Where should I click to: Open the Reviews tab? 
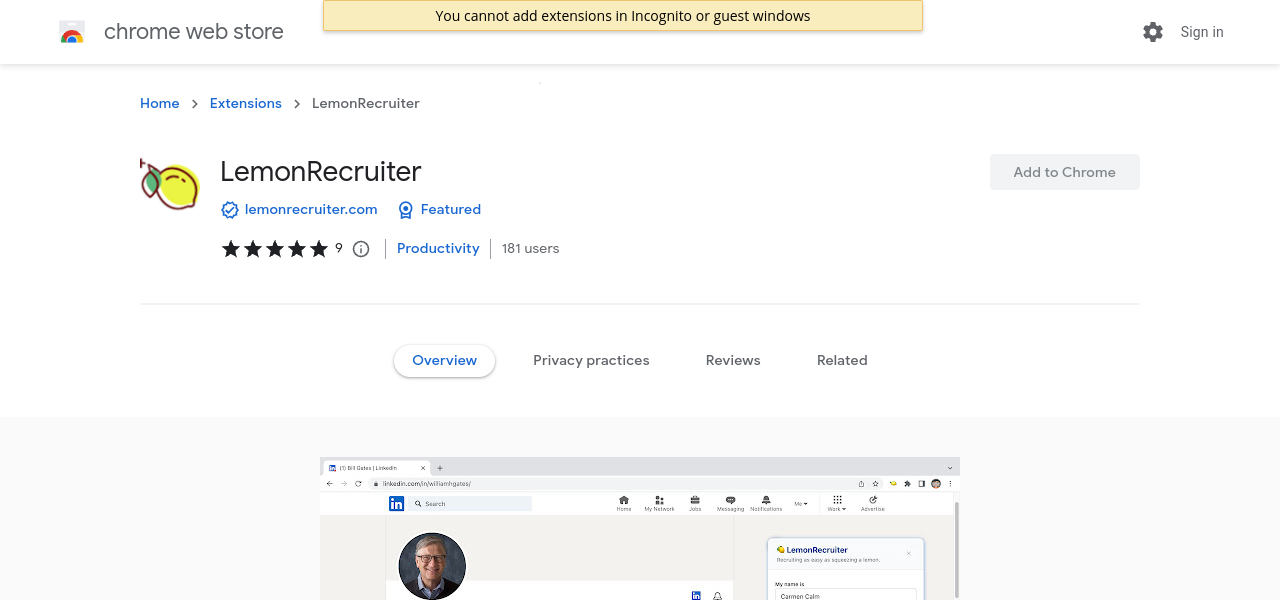733,361
